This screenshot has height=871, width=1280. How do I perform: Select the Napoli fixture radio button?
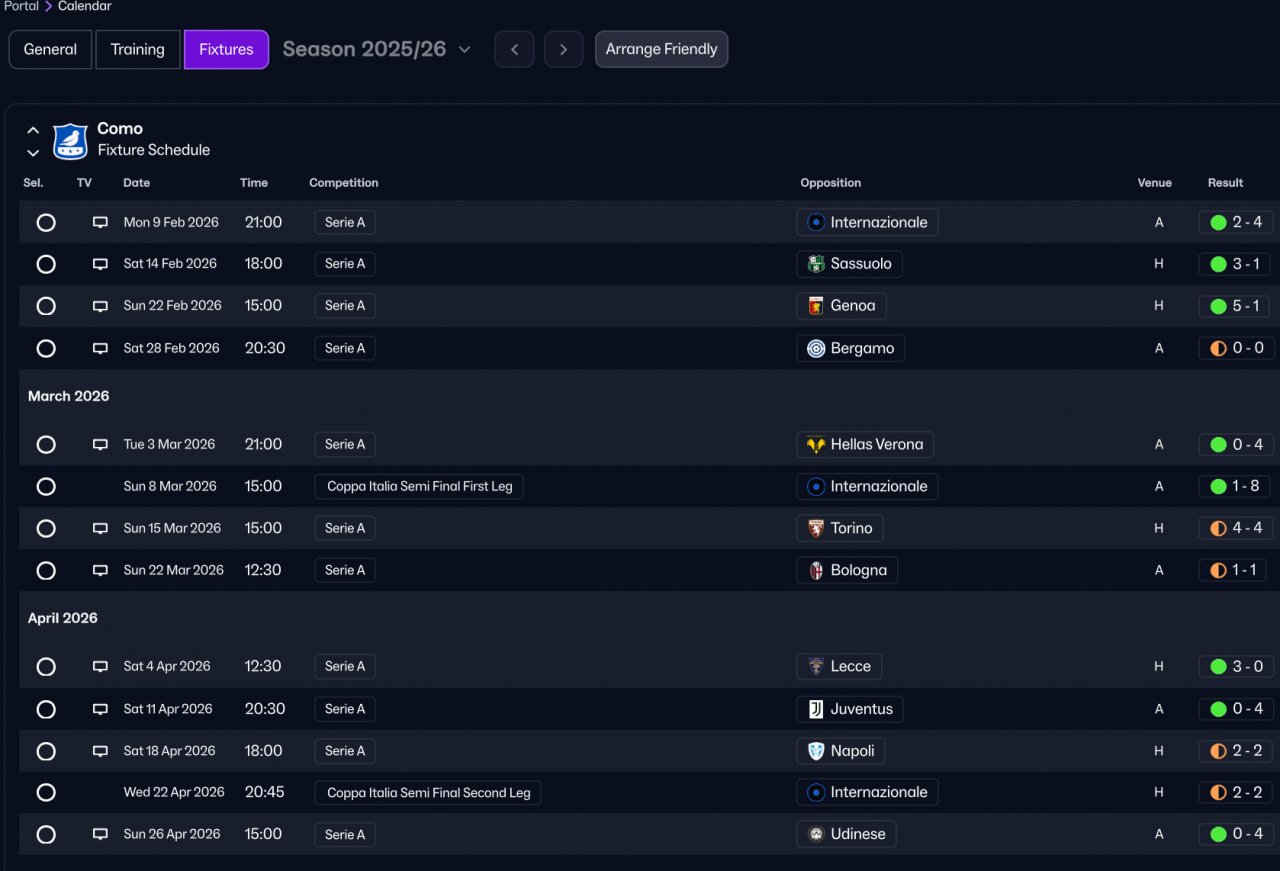coord(46,751)
